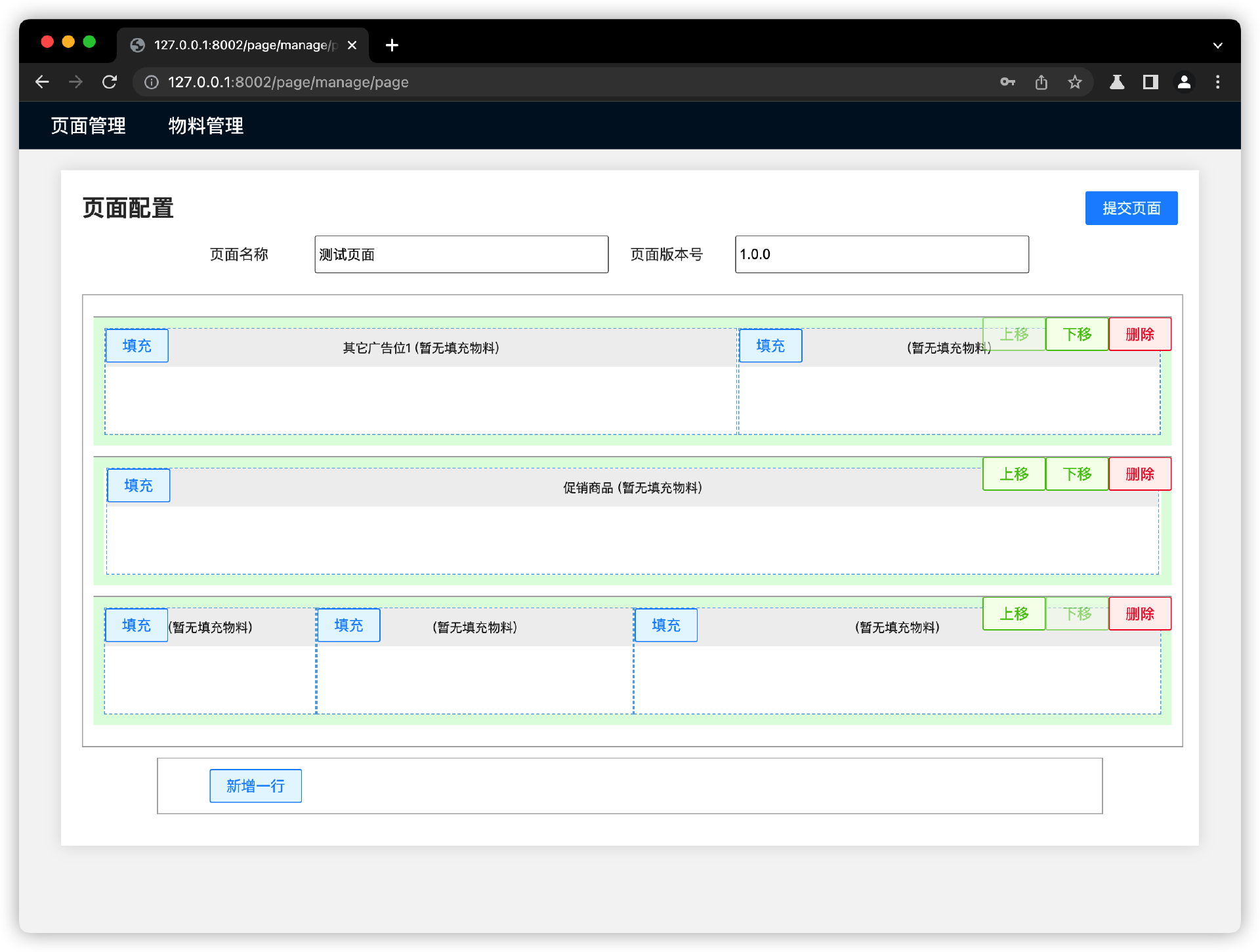Open the browser profile avatar
This screenshot has height=952, width=1260.
(x=1184, y=82)
